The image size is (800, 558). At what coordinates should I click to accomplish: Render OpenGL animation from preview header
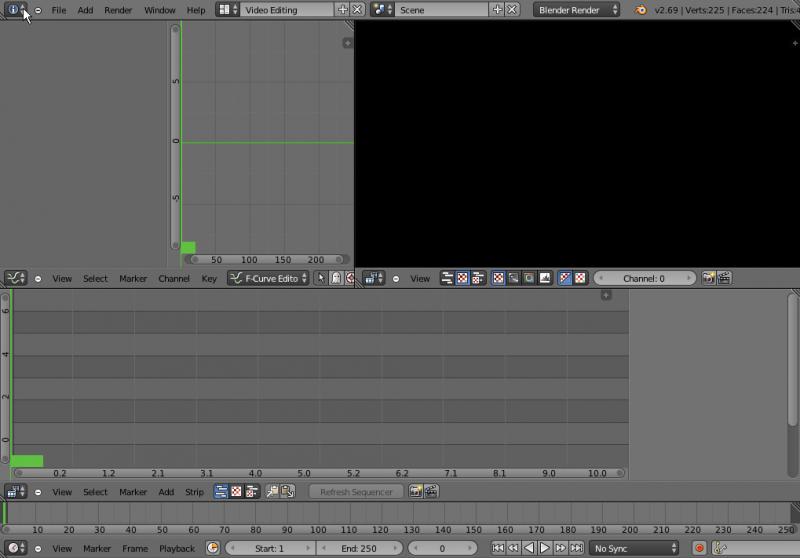click(724, 278)
